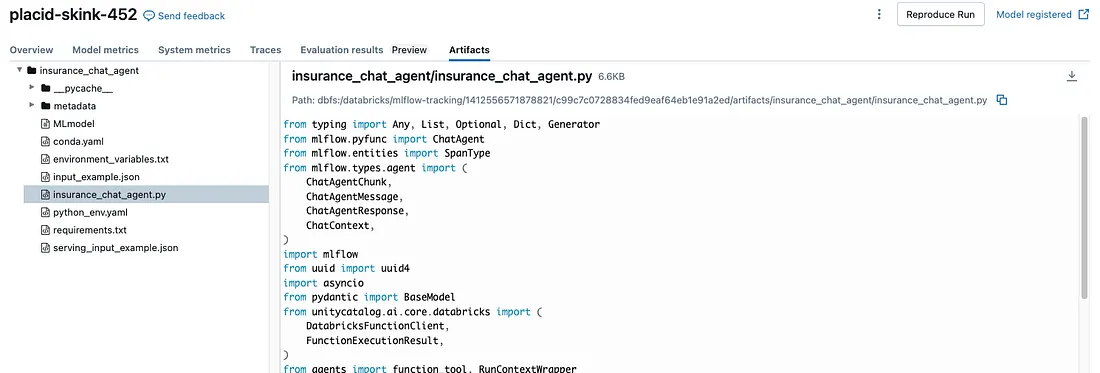1100x373 pixels.
Task: Click the 6.6KB file size label
Action: click(612, 76)
